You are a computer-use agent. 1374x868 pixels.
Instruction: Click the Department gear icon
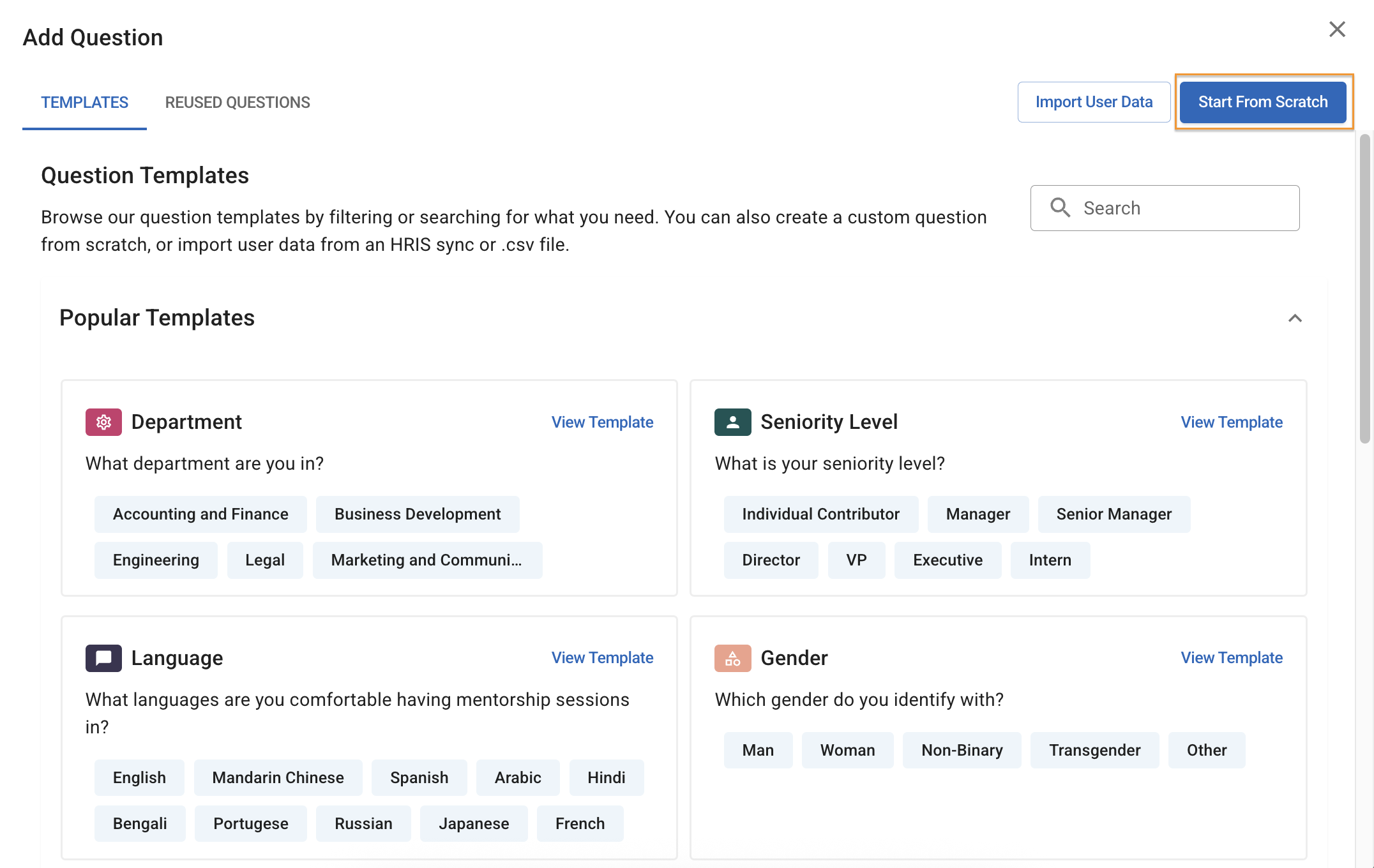tap(103, 422)
